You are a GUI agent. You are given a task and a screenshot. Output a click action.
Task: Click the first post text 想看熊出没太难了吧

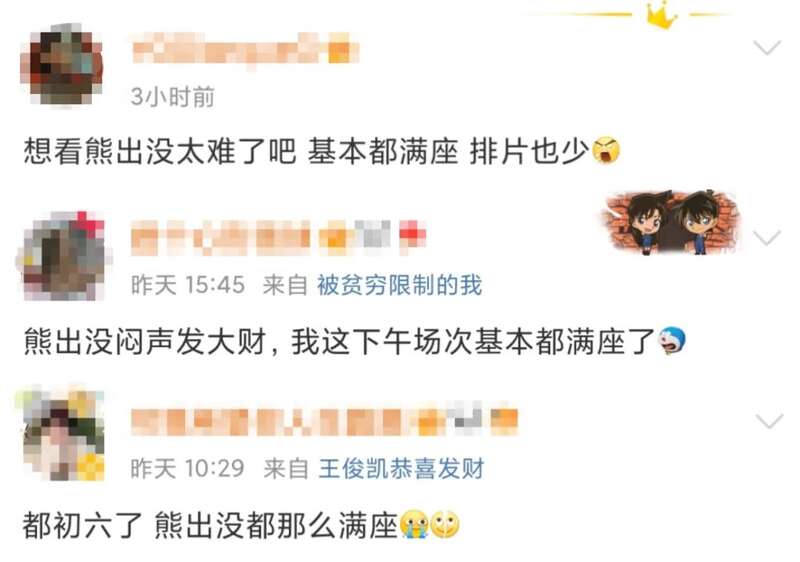pos(160,151)
